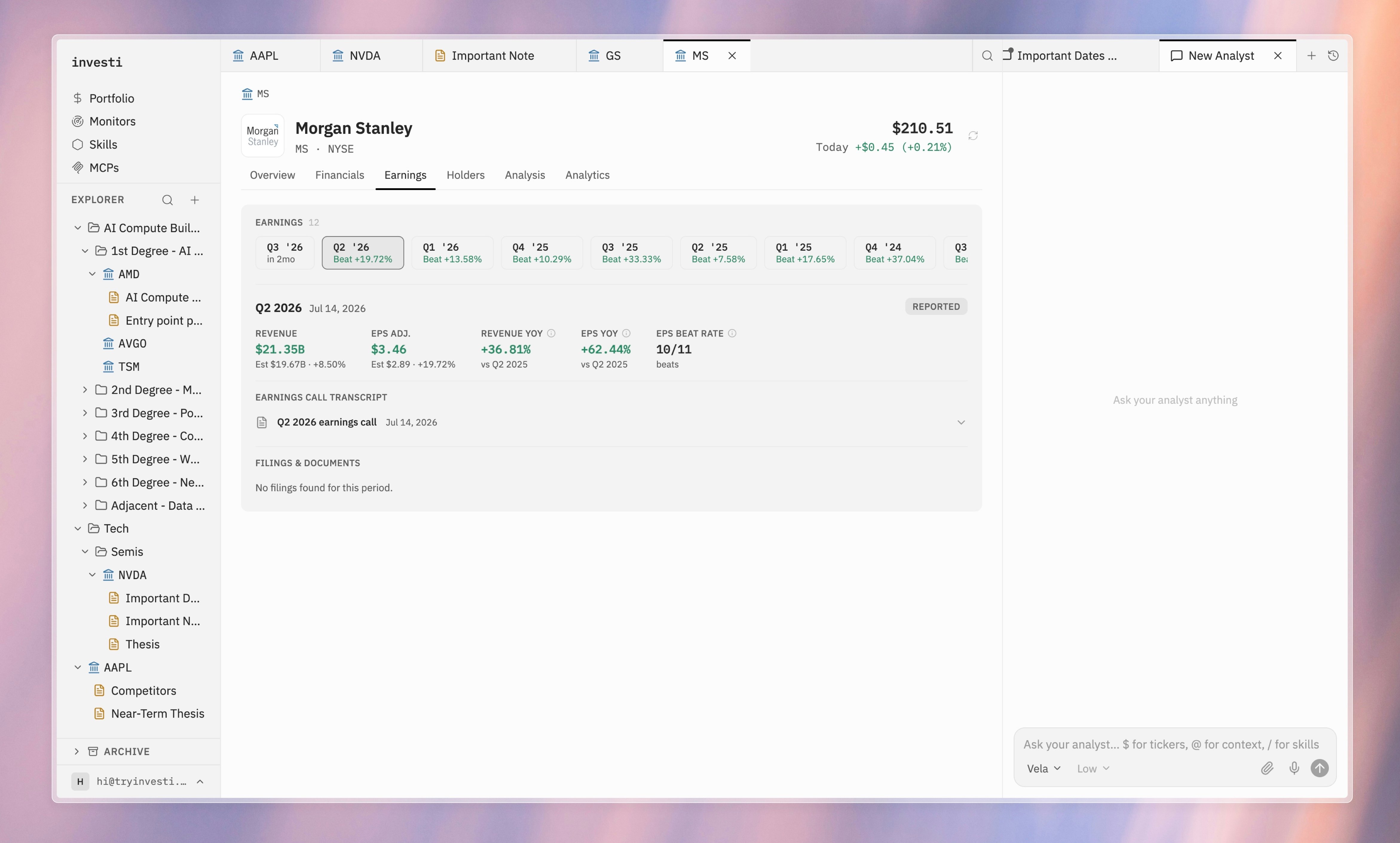
Task: Select the Q3 '25 earnings chip
Action: tap(631, 253)
